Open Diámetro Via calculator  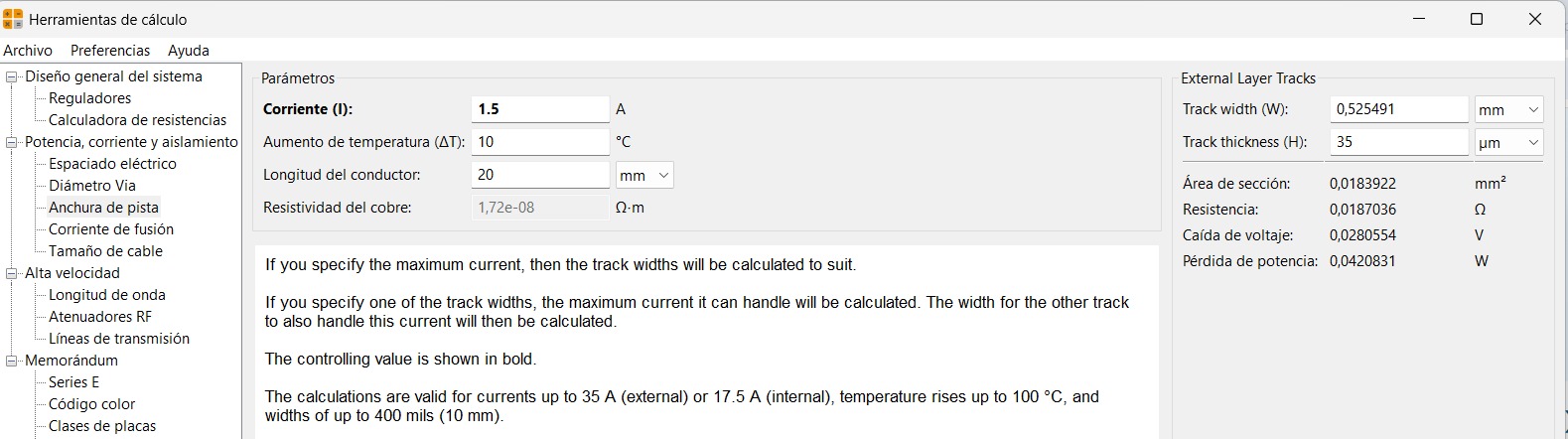tap(92, 186)
